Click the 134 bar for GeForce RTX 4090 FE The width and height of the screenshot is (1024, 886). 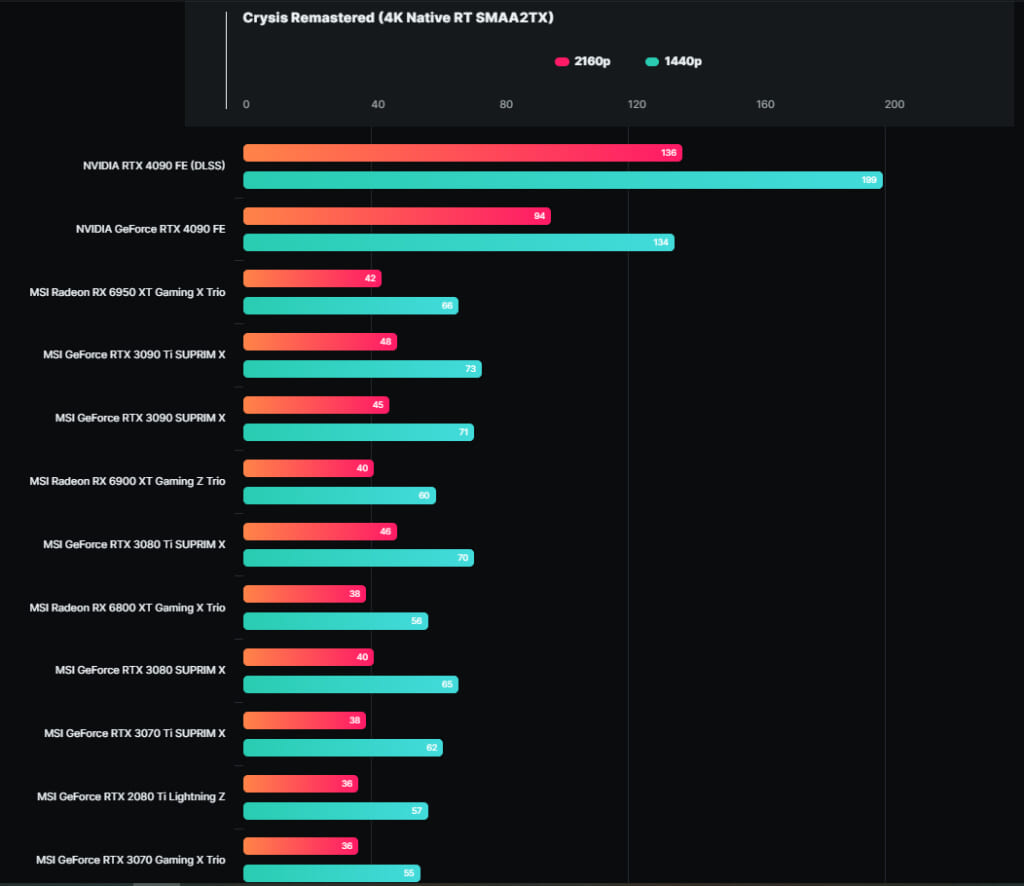coord(458,243)
